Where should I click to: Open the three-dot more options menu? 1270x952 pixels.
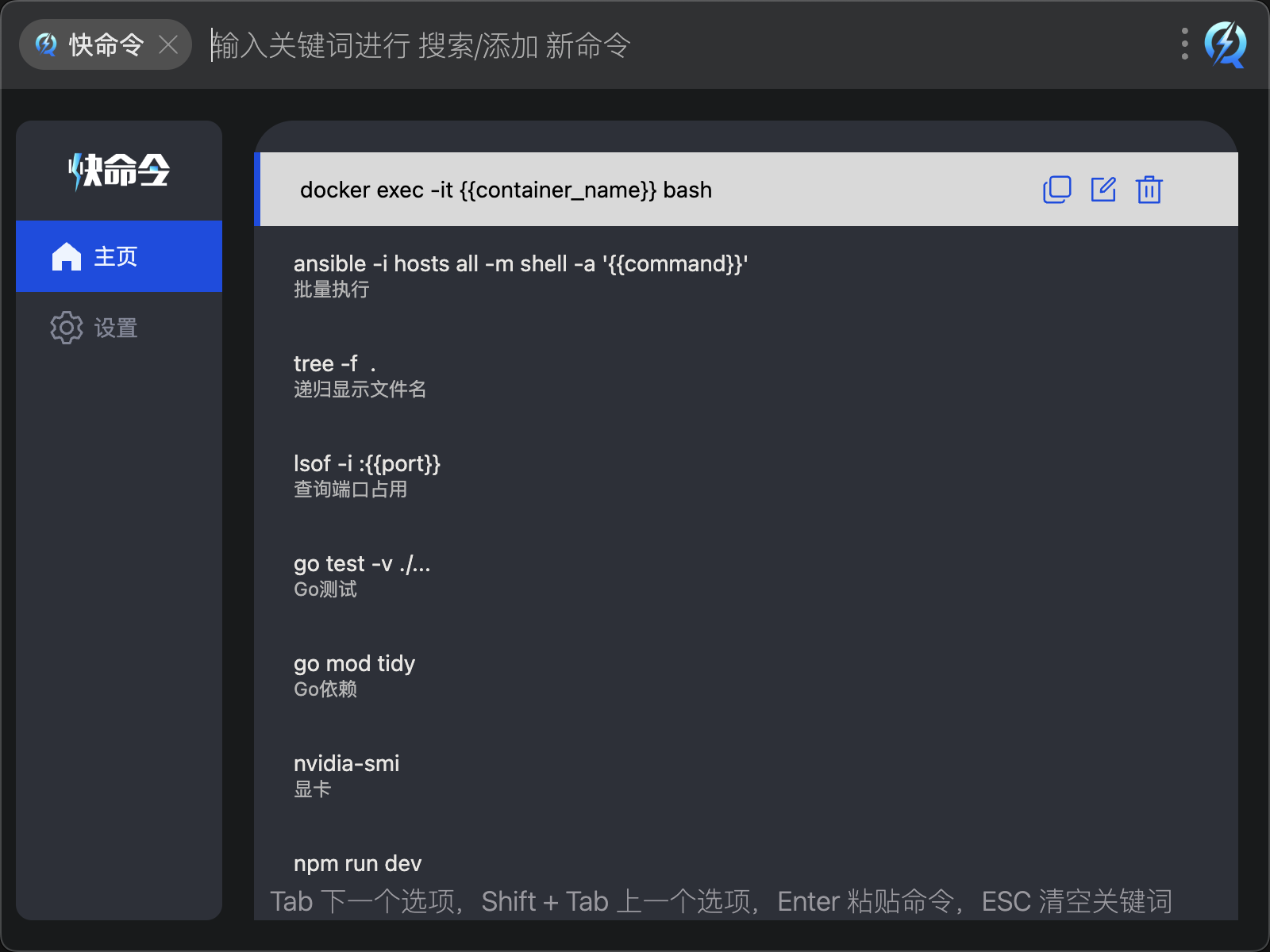(x=1184, y=44)
